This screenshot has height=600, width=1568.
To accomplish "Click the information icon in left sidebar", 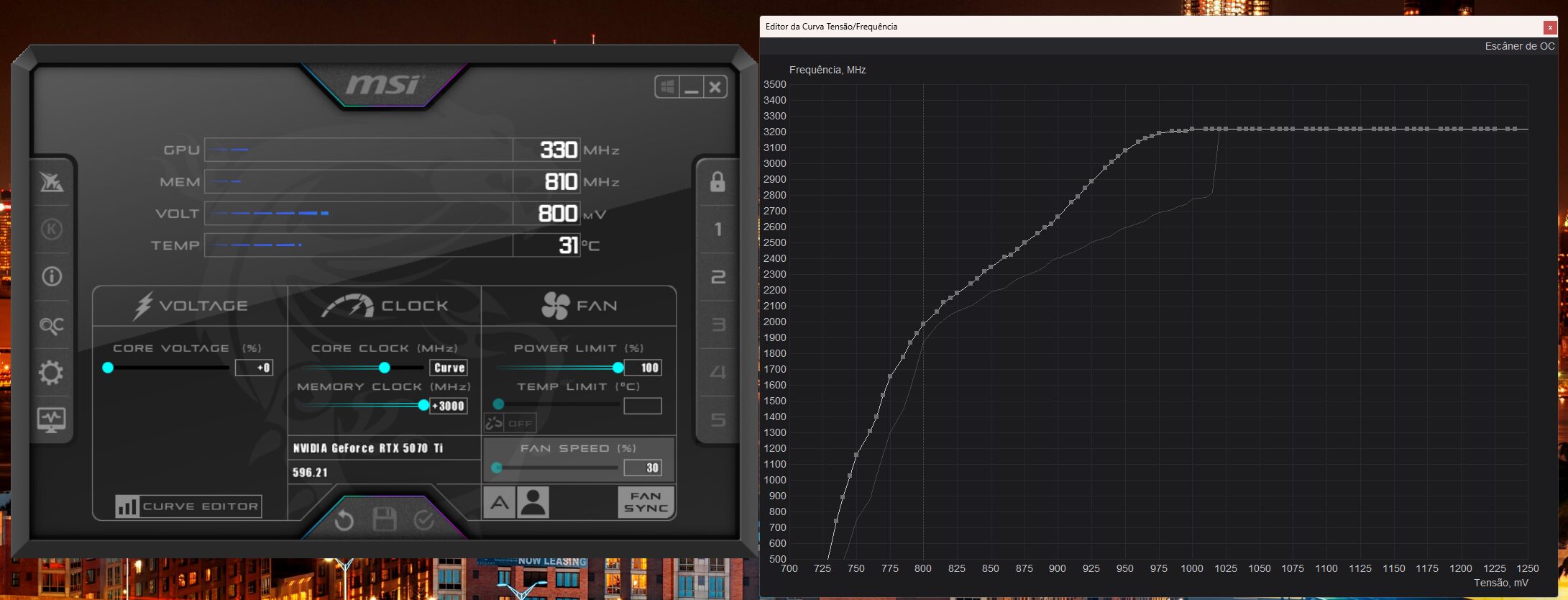I will pyautogui.click(x=51, y=276).
